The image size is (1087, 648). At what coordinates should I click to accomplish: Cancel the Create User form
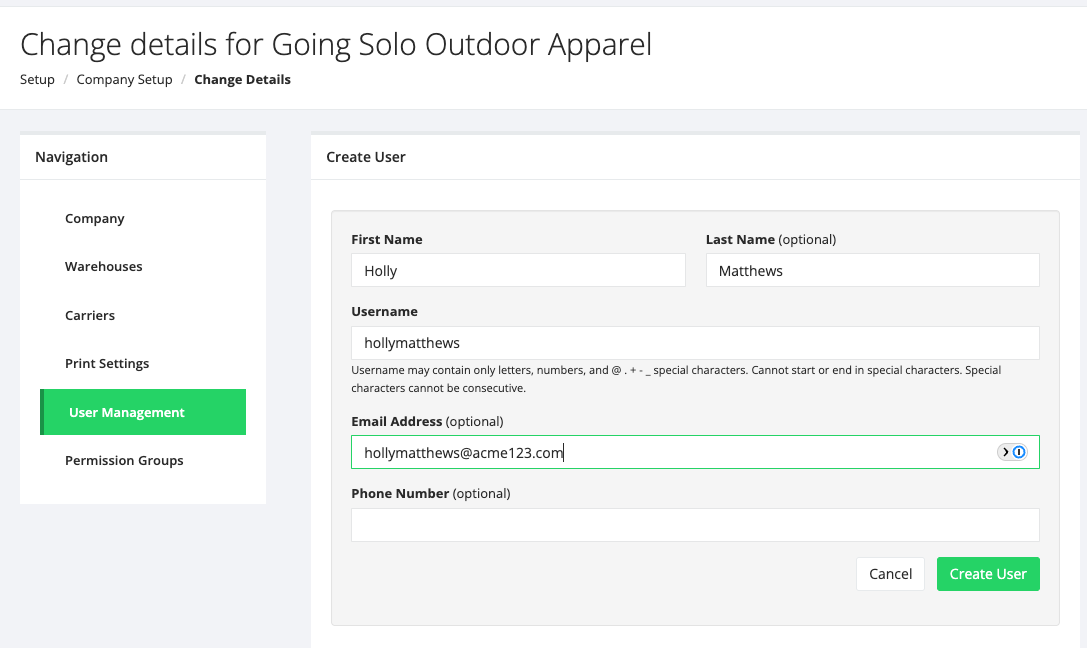[x=890, y=574]
